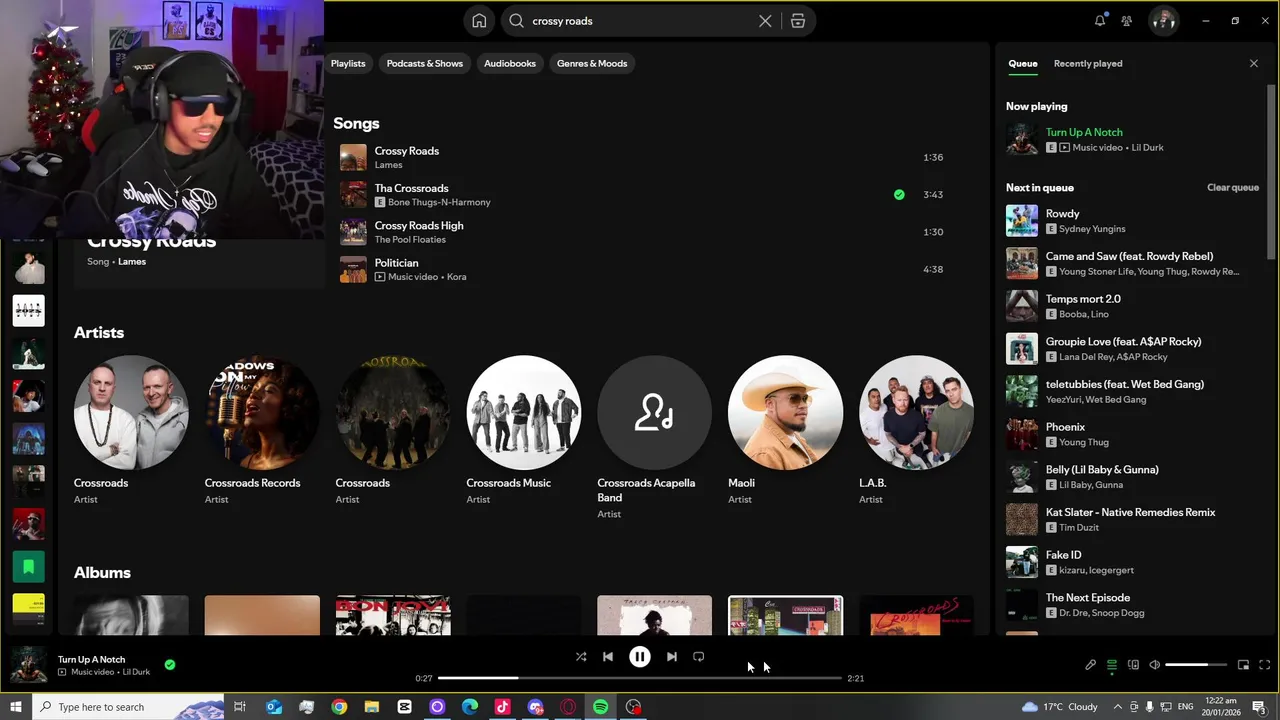
Task: Select the Genres & Moods filter chip
Action: click(x=592, y=63)
